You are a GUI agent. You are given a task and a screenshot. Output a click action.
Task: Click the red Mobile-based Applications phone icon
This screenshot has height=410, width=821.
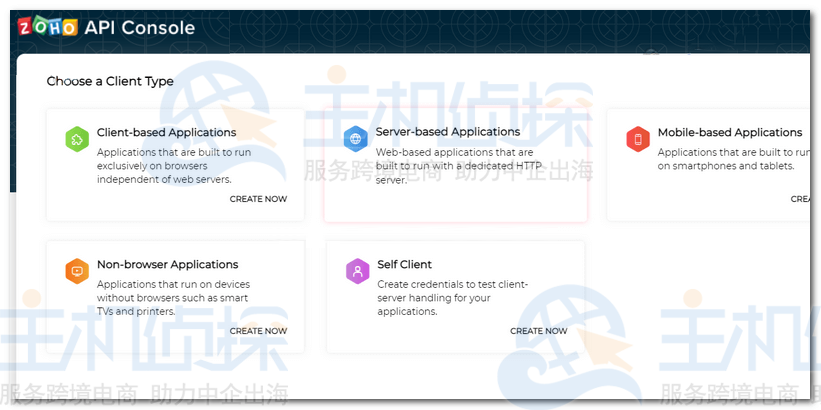click(x=637, y=139)
